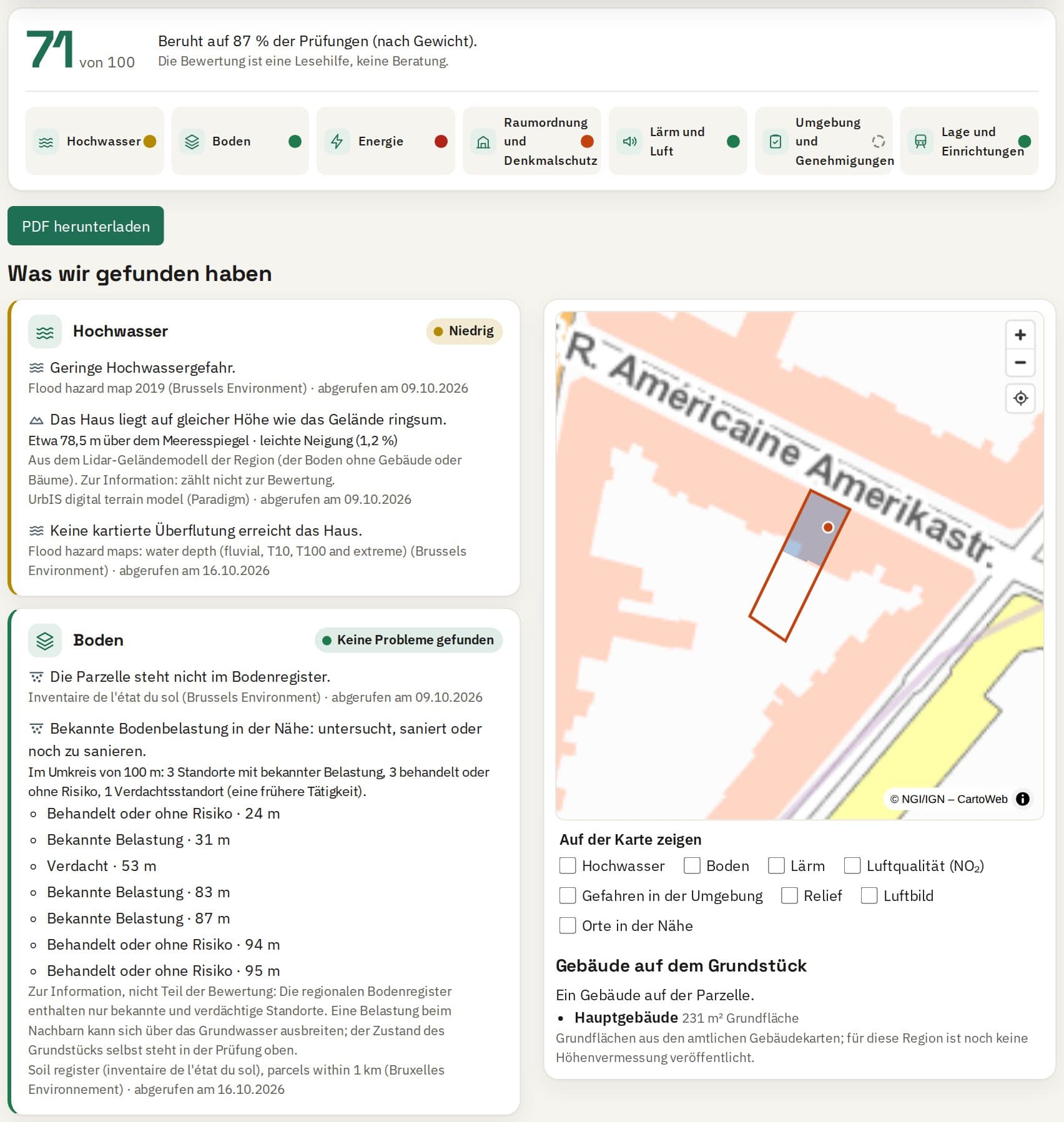Check Orte in der Nähe
Screen dimensions: 1064x1122
coord(568,926)
